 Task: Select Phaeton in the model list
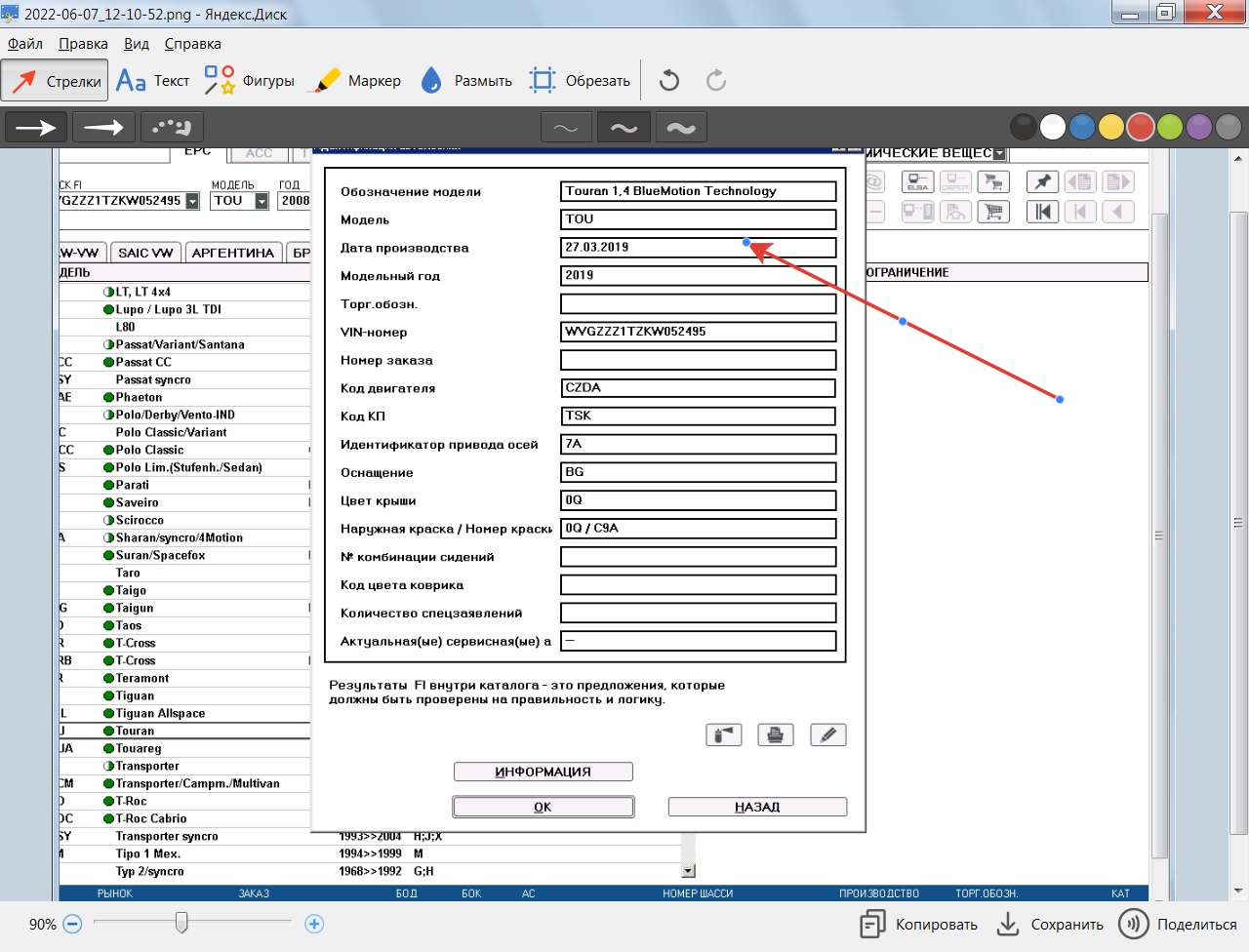click(x=139, y=397)
